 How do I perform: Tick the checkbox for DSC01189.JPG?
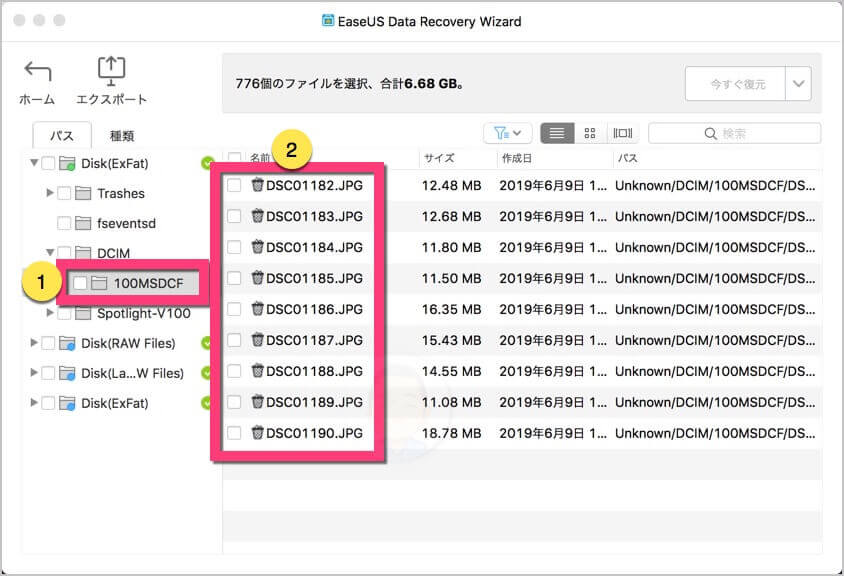[x=234, y=402]
